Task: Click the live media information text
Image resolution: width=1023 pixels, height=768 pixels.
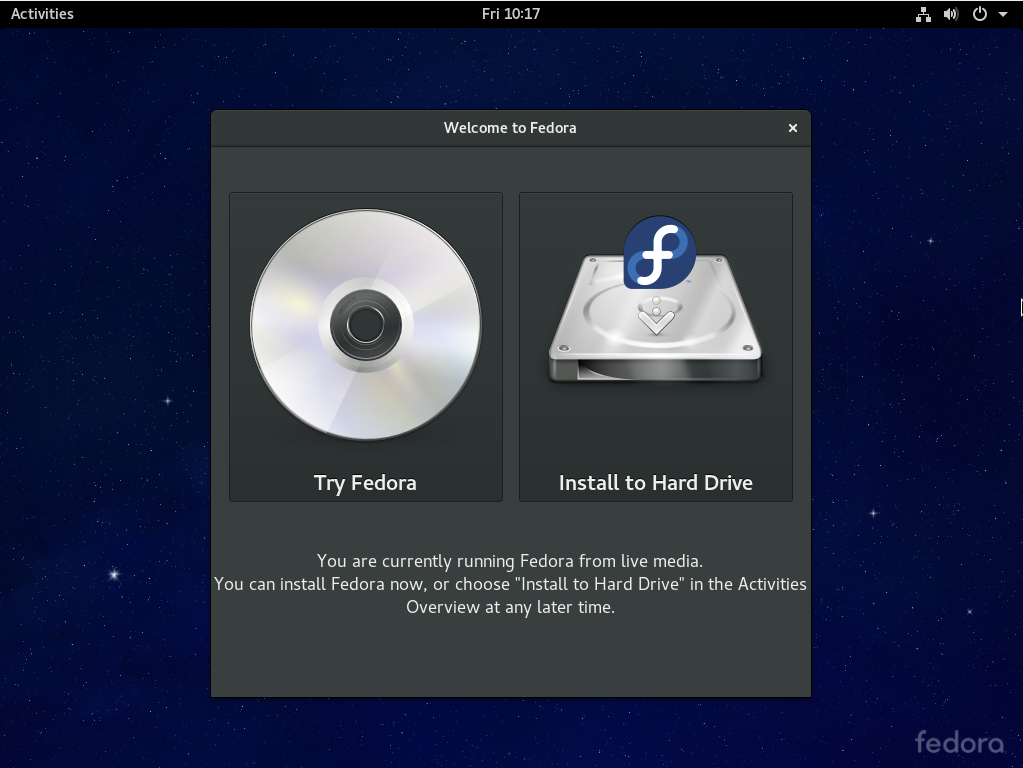Action: pyautogui.click(x=510, y=584)
